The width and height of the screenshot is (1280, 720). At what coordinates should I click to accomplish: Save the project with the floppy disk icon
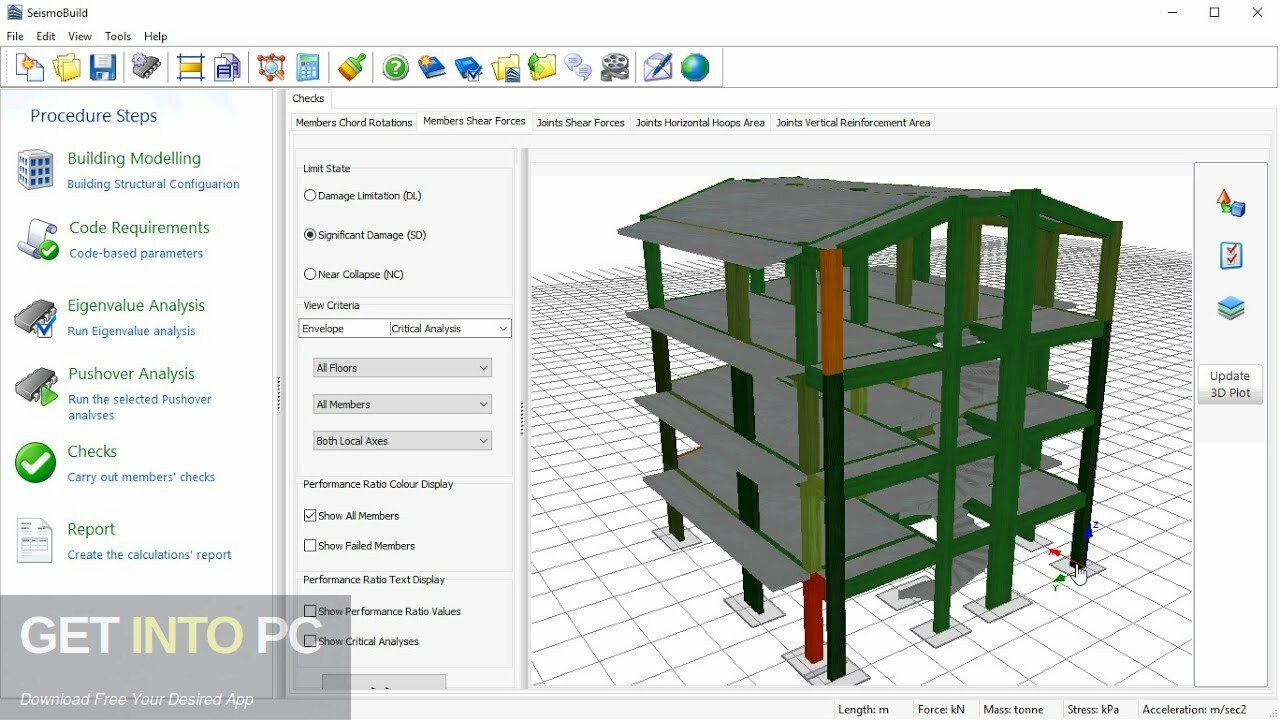pyautogui.click(x=103, y=67)
